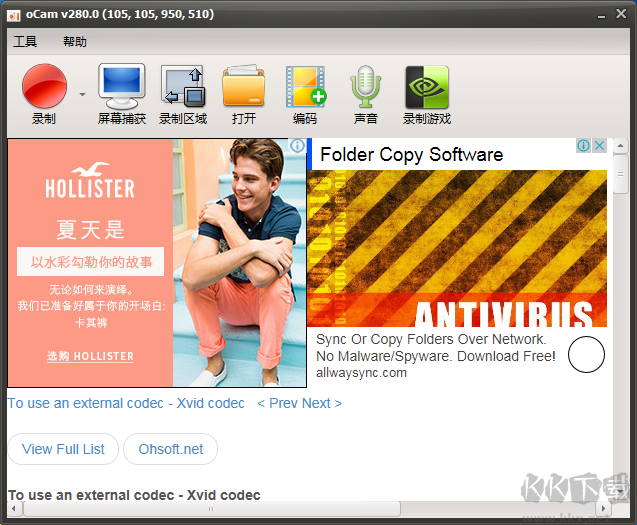Click the round button in the allwaysync ad

[586, 354]
